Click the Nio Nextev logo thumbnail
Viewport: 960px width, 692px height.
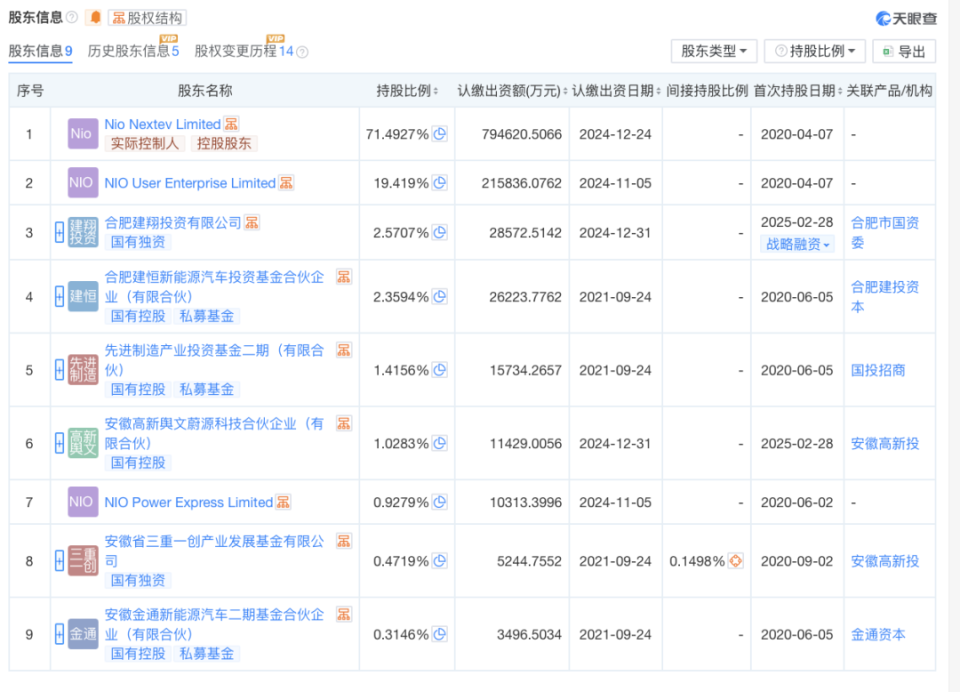tap(83, 134)
